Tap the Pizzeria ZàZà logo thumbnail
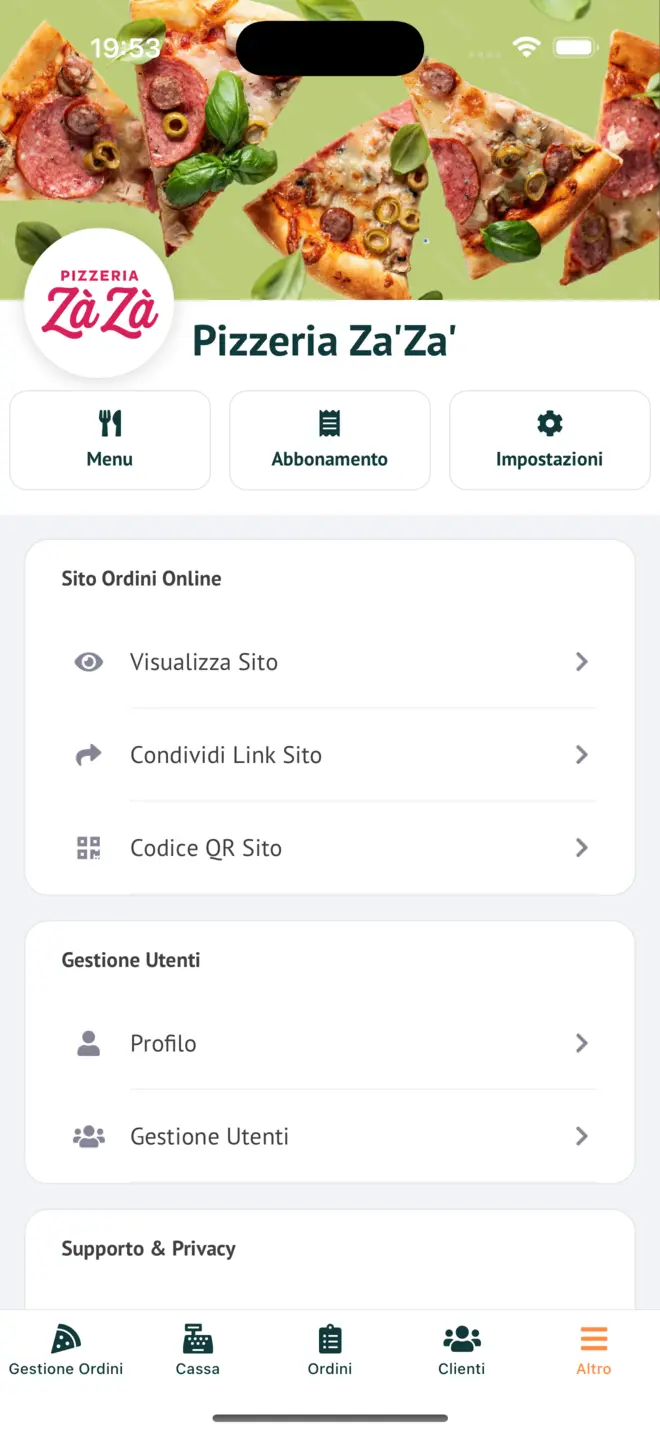Screen dimensions: 660x1434 pos(99,303)
